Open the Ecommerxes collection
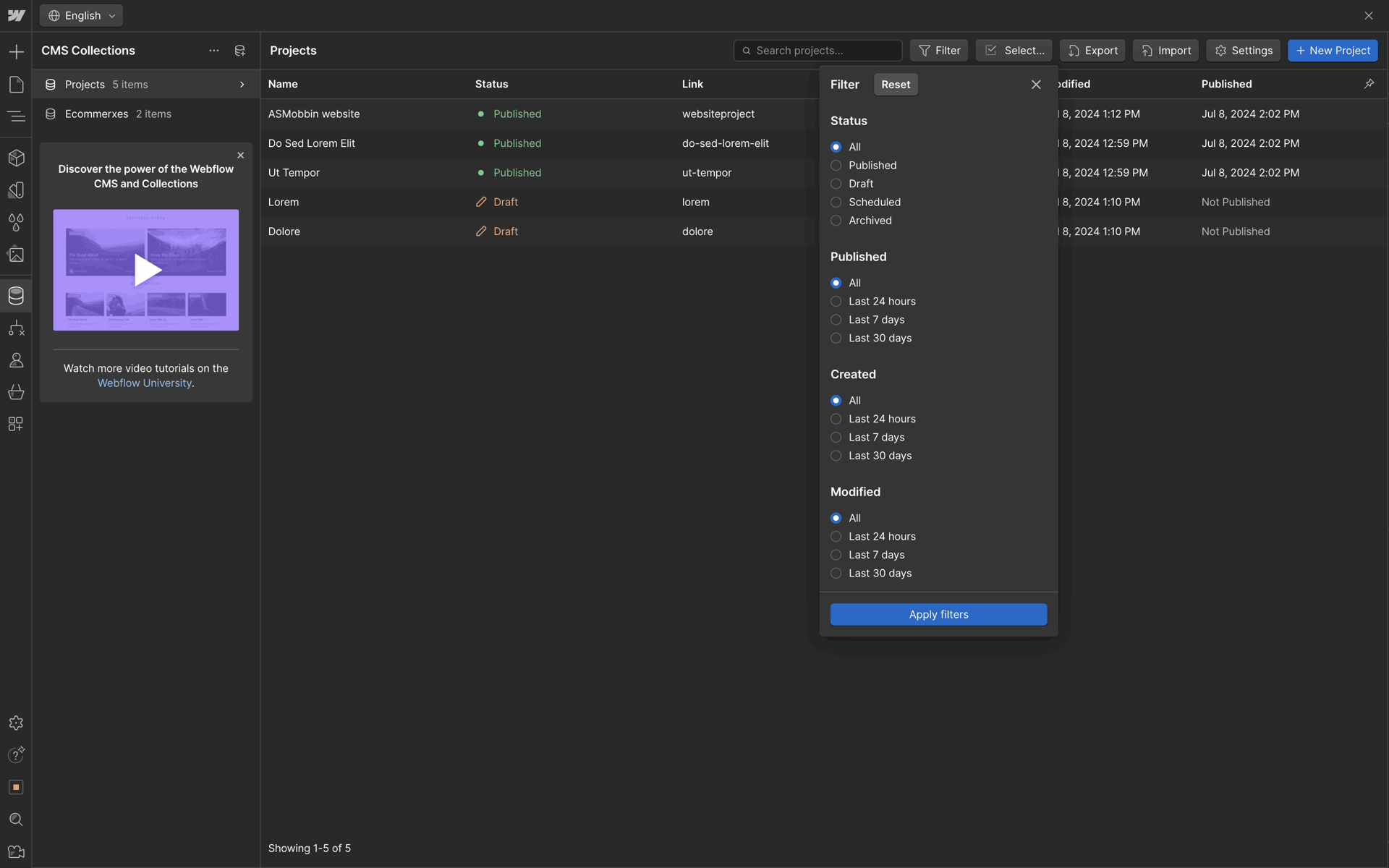The width and height of the screenshot is (1389, 868). pyautogui.click(x=145, y=114)
